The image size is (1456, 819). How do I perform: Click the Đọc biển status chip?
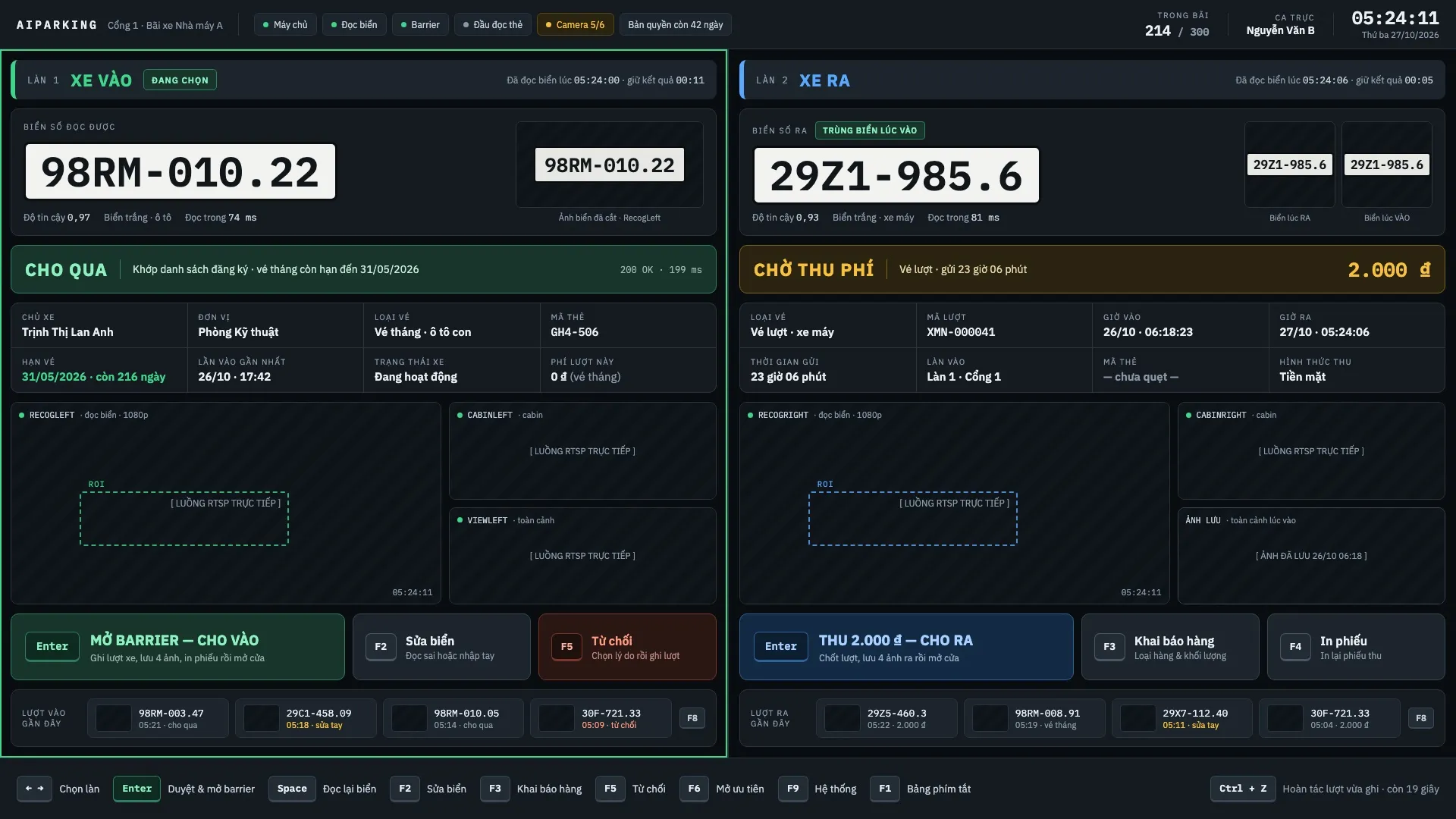354,25
